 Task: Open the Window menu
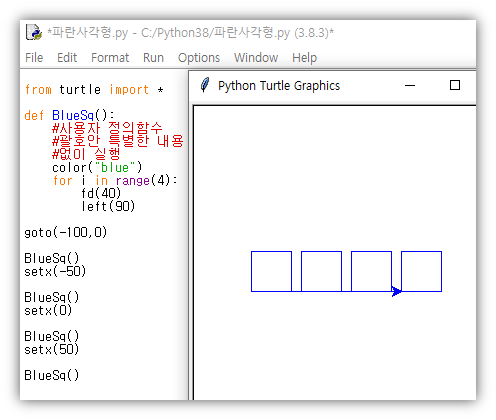[256, 58]
